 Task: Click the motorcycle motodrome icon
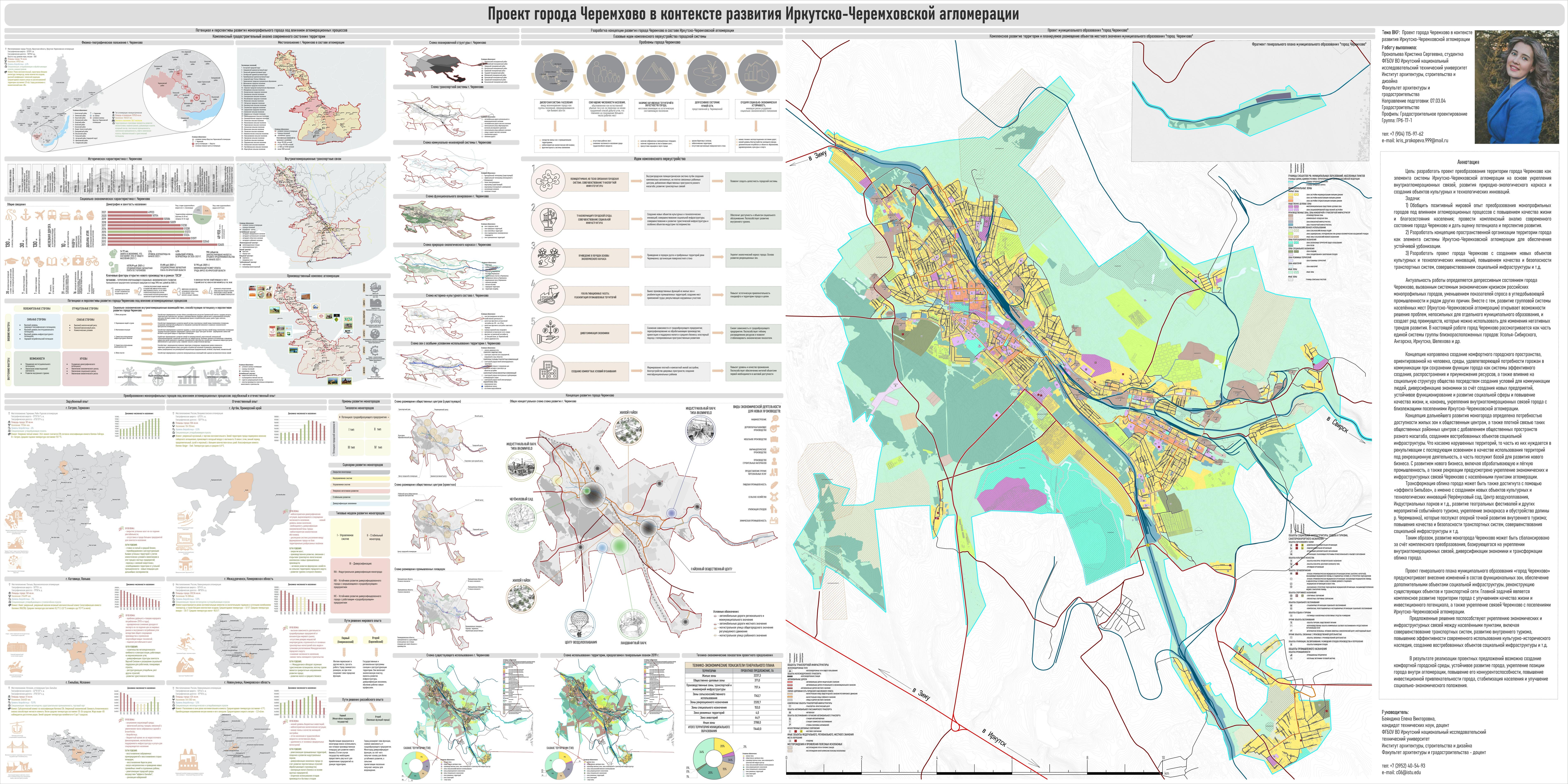pyautogui.click(x=93, y=261)
